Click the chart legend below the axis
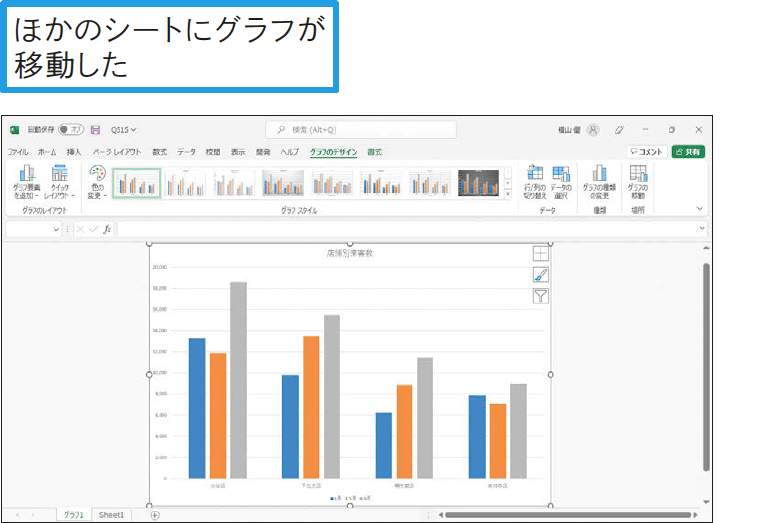 (x=350, y=498)
